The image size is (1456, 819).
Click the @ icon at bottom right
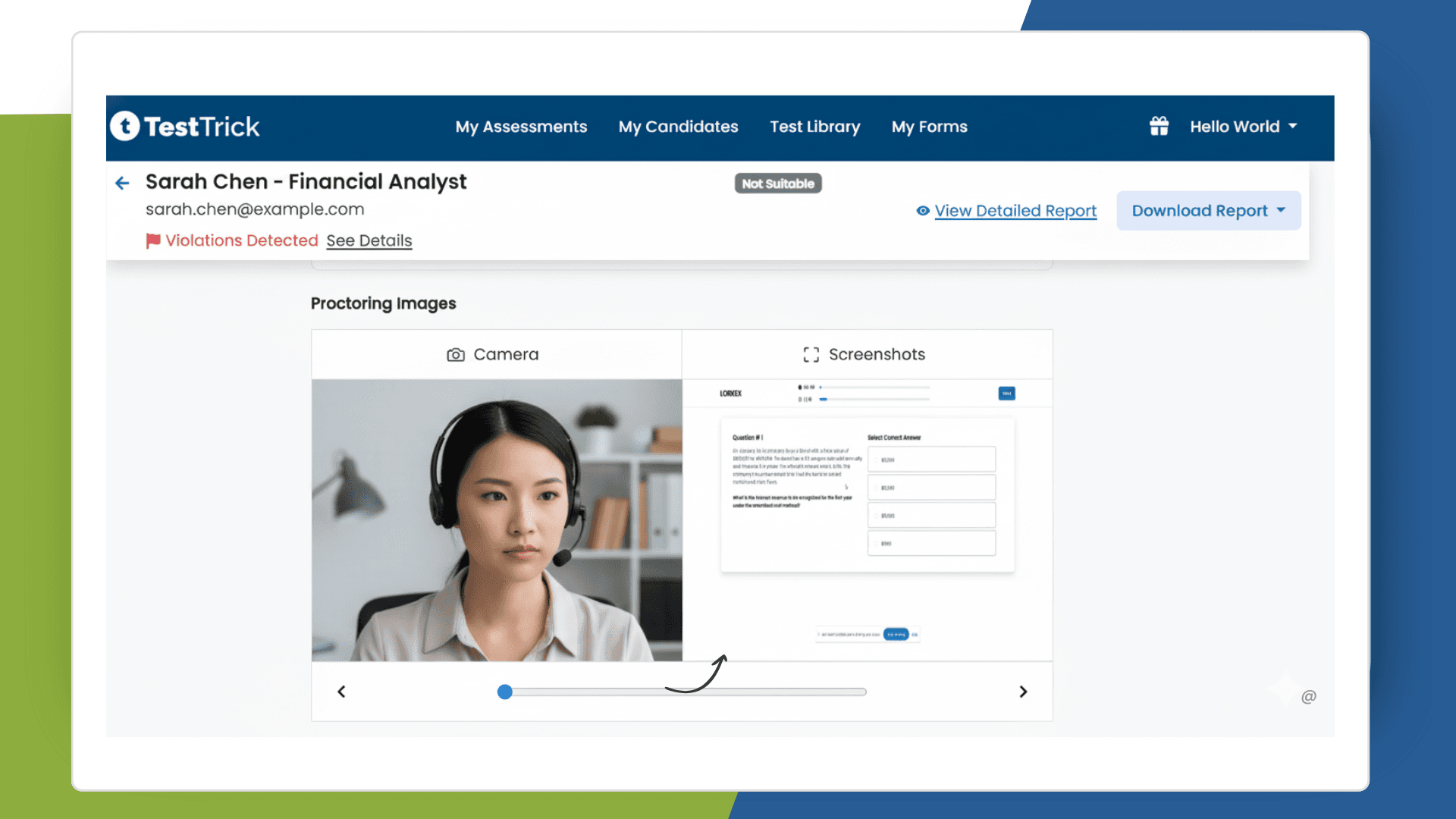tap(1308, 696)
